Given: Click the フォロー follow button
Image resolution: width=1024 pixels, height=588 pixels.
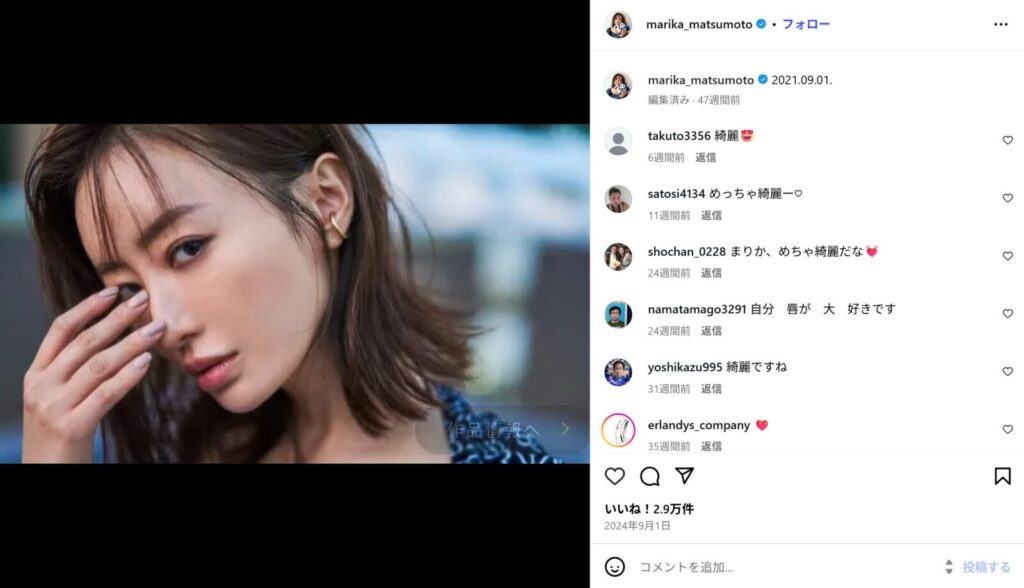Looking at the screenshot, I should 806,24.
